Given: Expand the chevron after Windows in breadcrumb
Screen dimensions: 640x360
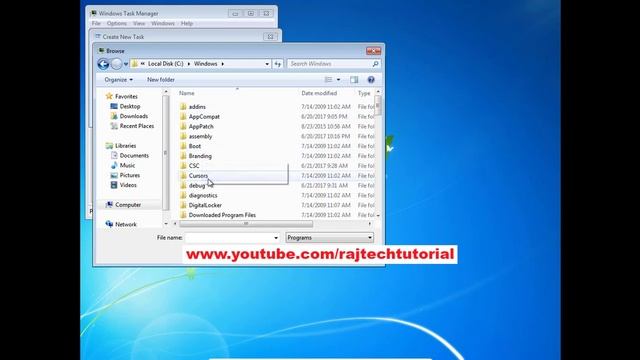Looking at the screenshot, I should click(x=222, y=64).
